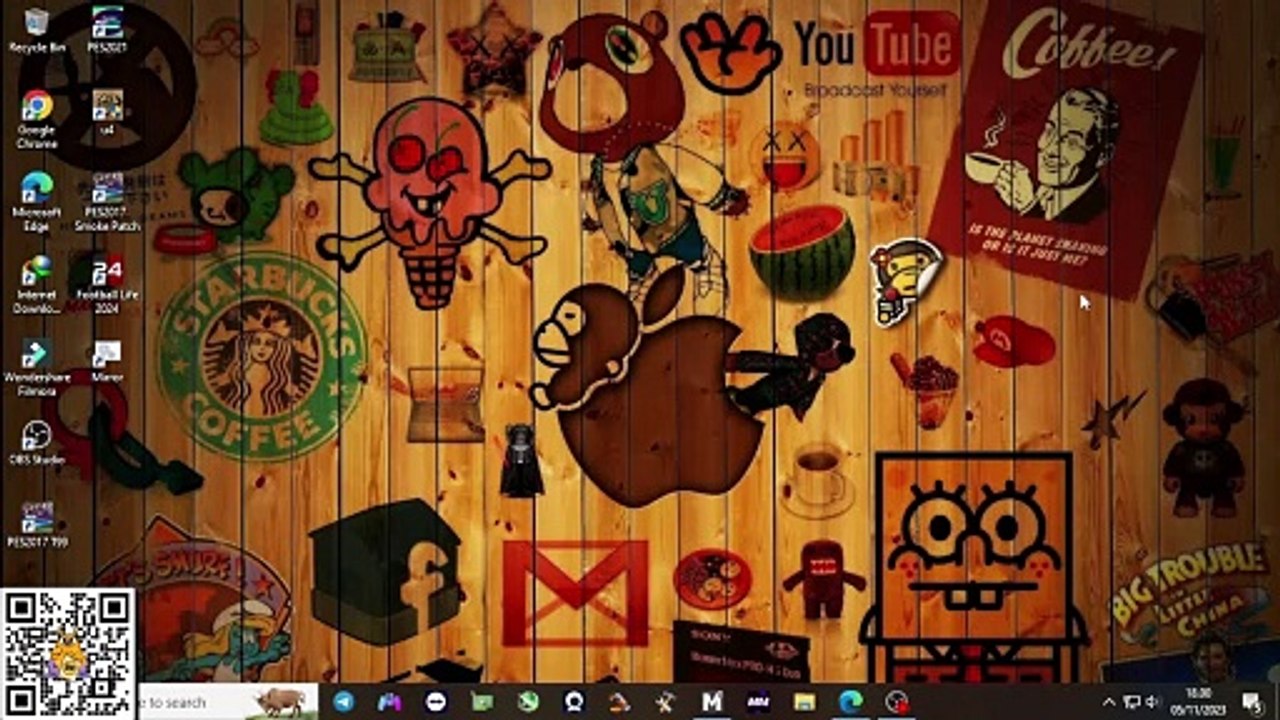Open the volume control in the tray
The image size is (1280, 720).
[x=1154, y=702]
